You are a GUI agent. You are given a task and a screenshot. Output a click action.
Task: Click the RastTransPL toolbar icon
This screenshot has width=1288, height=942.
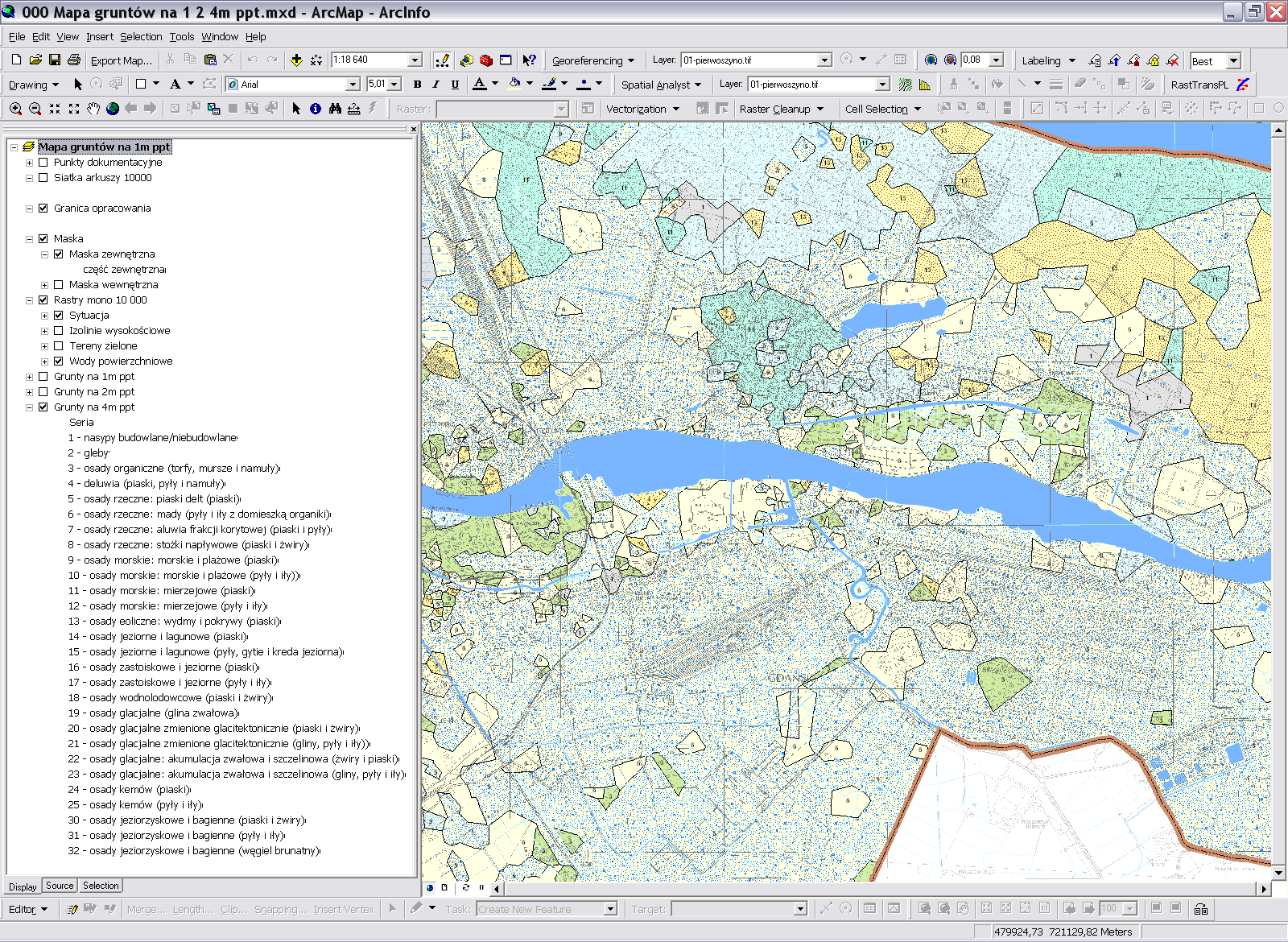click(1243, 85)
